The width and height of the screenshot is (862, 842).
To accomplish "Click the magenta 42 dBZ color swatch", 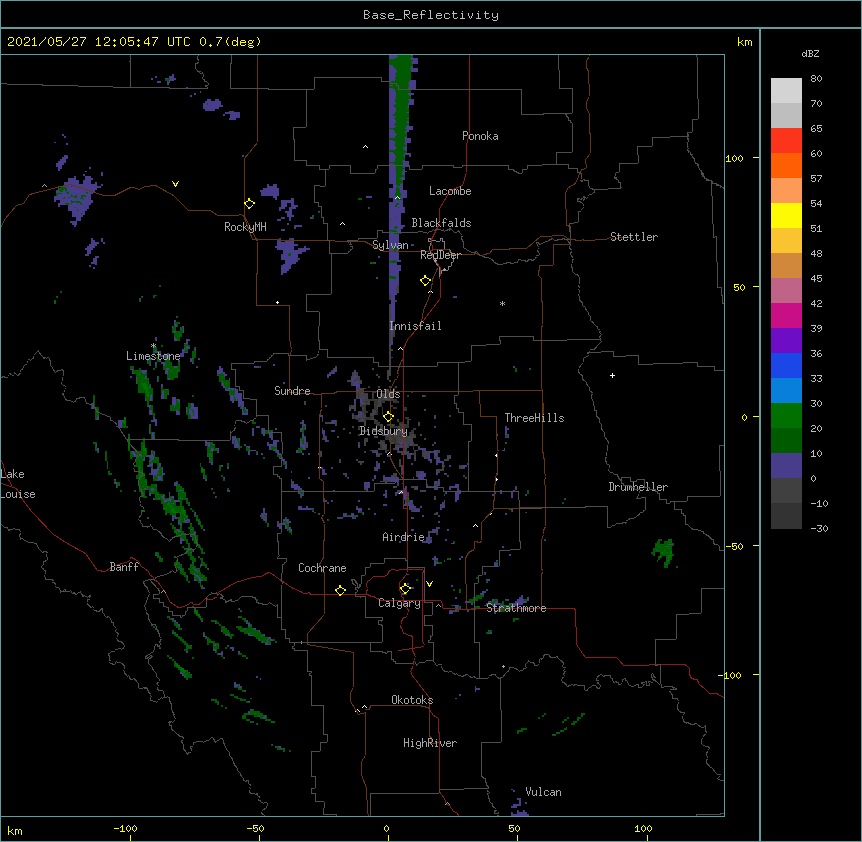I will (x=786, y=315).
